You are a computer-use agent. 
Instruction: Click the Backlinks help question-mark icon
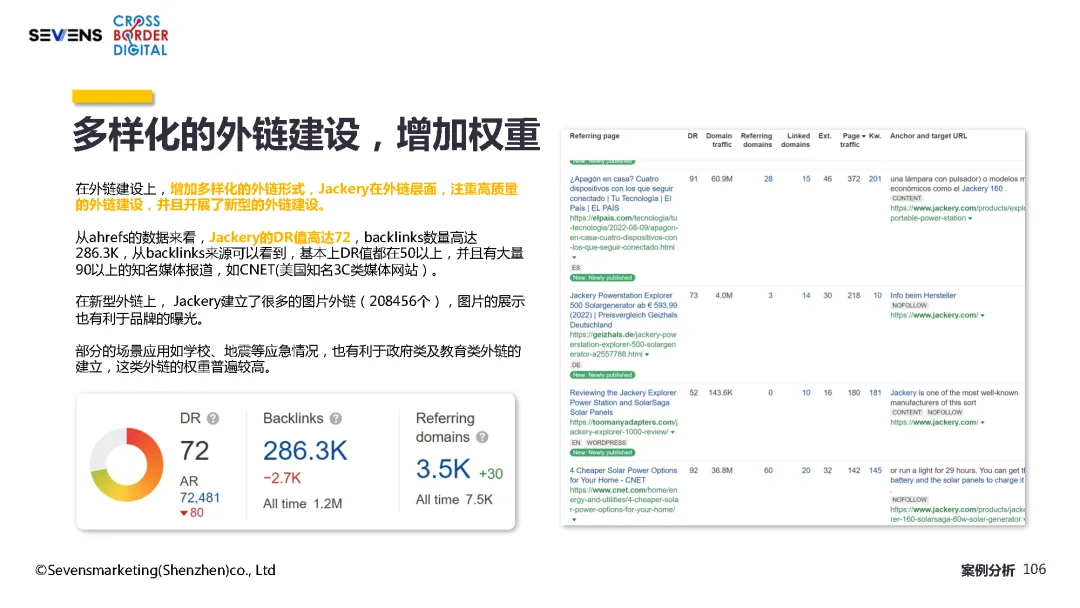coord(335,419)
